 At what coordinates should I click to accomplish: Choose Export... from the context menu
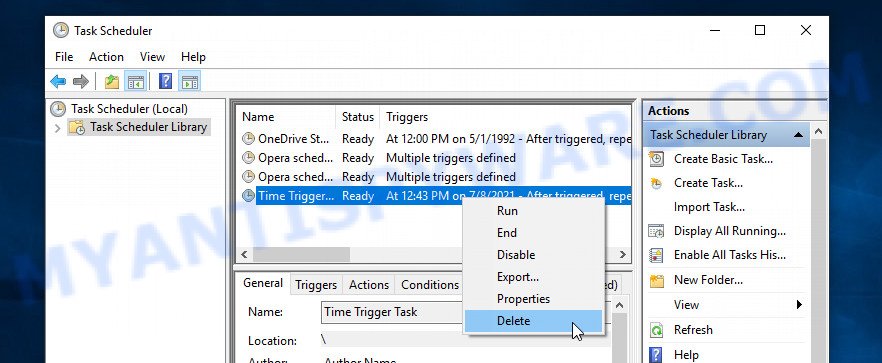tap(533, 277)
